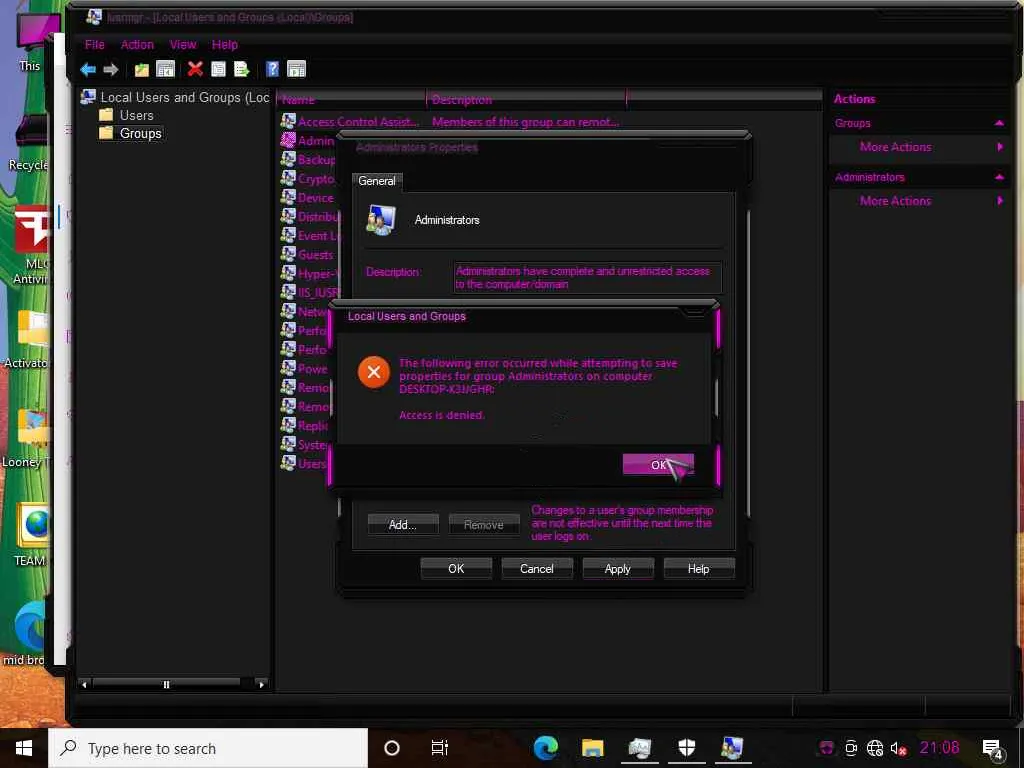Click the Up one level folder icon
The image size is (1024, 768).
click(142, 69)
